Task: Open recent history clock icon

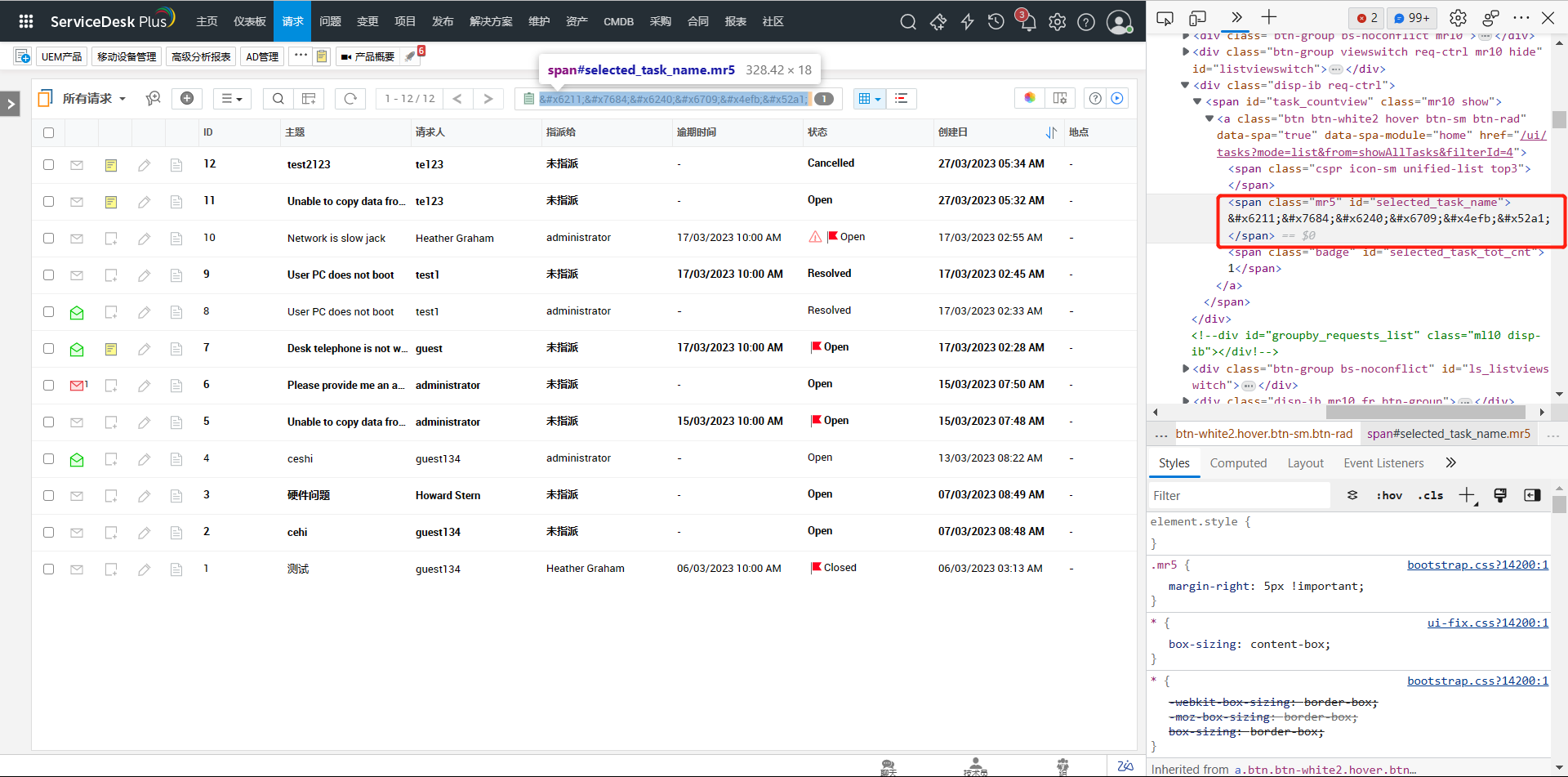Action: 996,22
